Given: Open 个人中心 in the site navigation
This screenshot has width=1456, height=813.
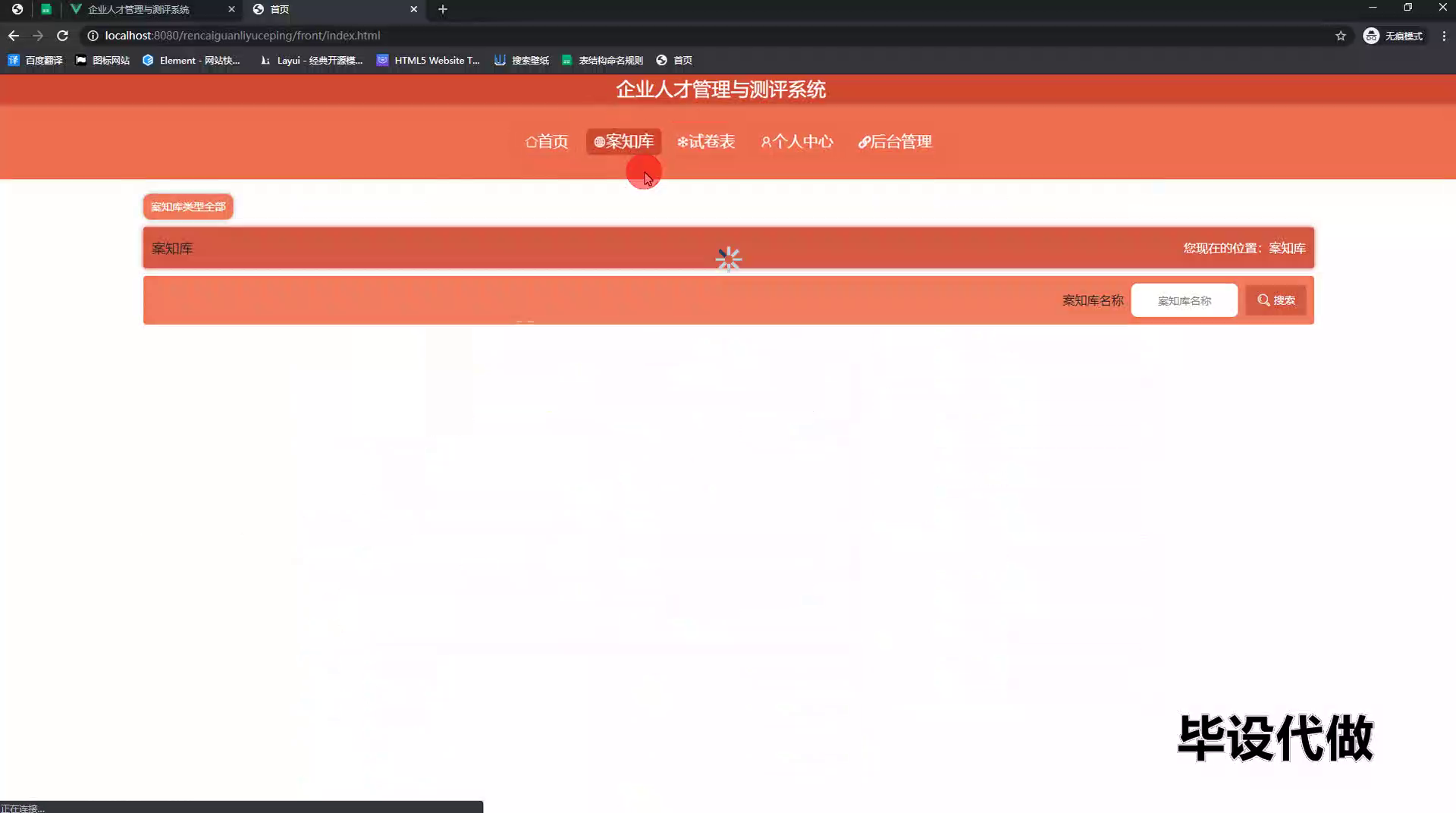Looking at the screenshot, I should (x=797, y=142).
